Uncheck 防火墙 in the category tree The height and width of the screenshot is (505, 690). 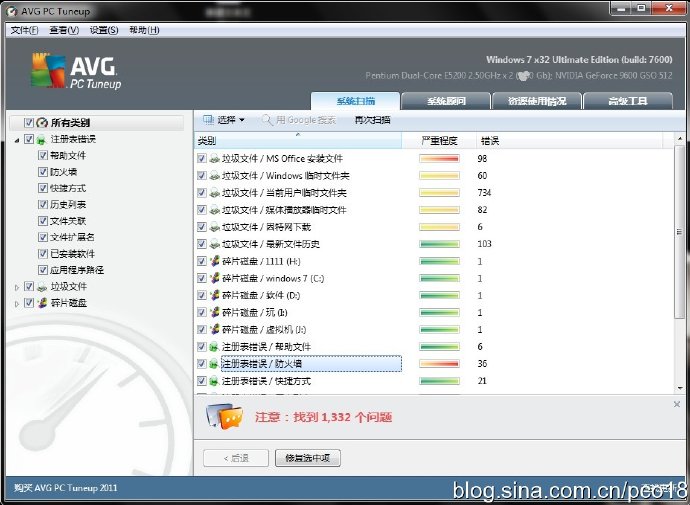point(43,172)
